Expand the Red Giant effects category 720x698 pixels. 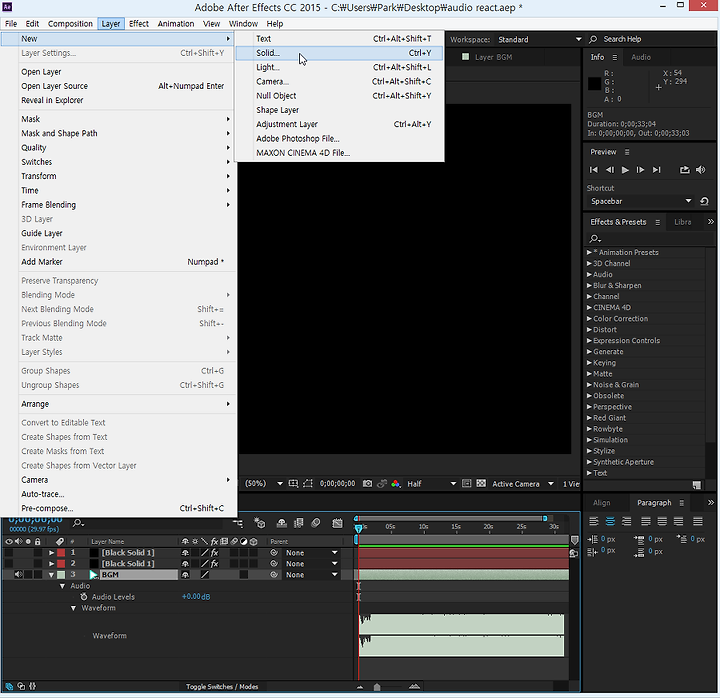589,417
